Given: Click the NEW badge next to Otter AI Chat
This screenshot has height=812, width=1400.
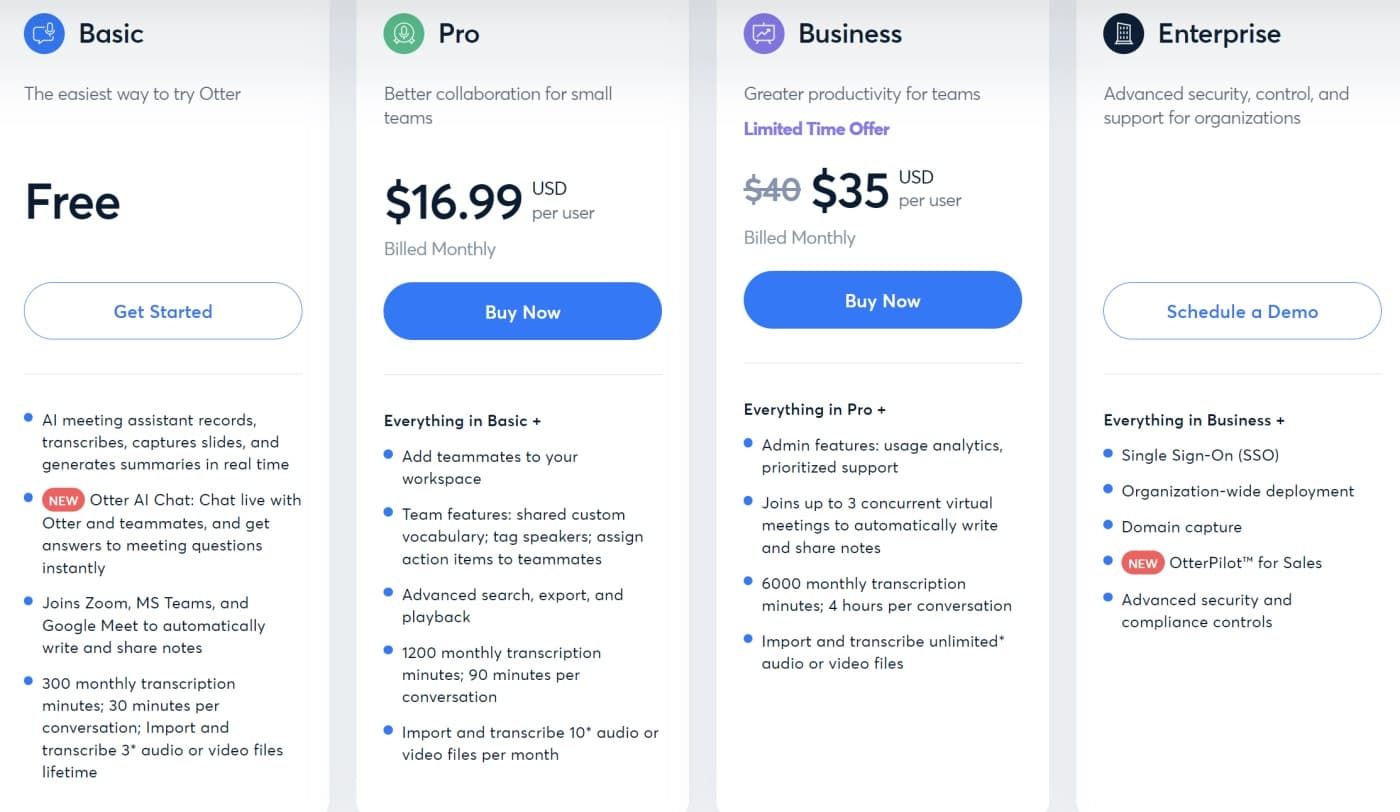Looking at the screenshot, I should [62, 500].
